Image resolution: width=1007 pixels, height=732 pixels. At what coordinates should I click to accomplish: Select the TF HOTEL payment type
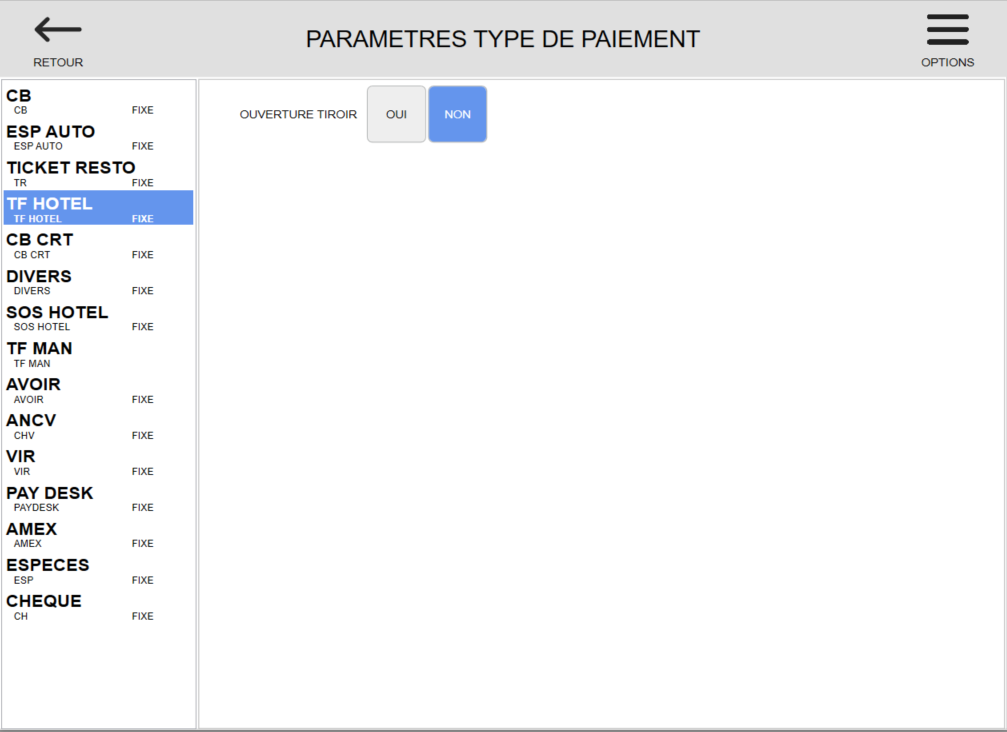pyautogui.click(x=98, y=208)
